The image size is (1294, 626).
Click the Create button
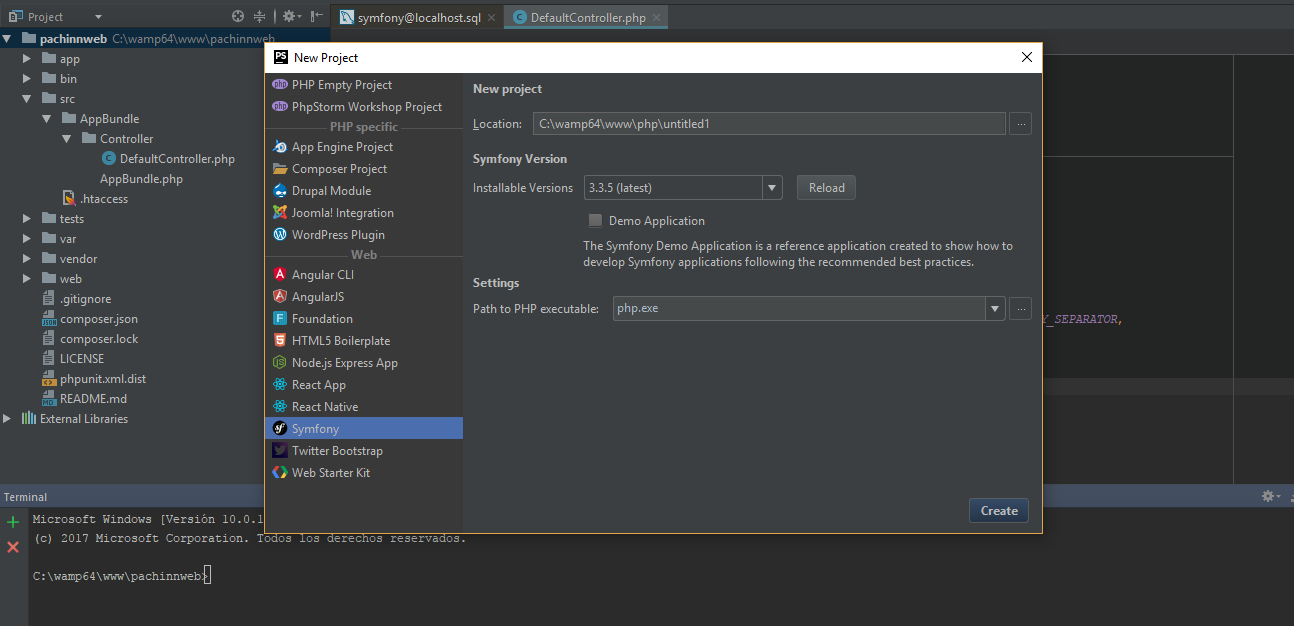coord(999,511)
